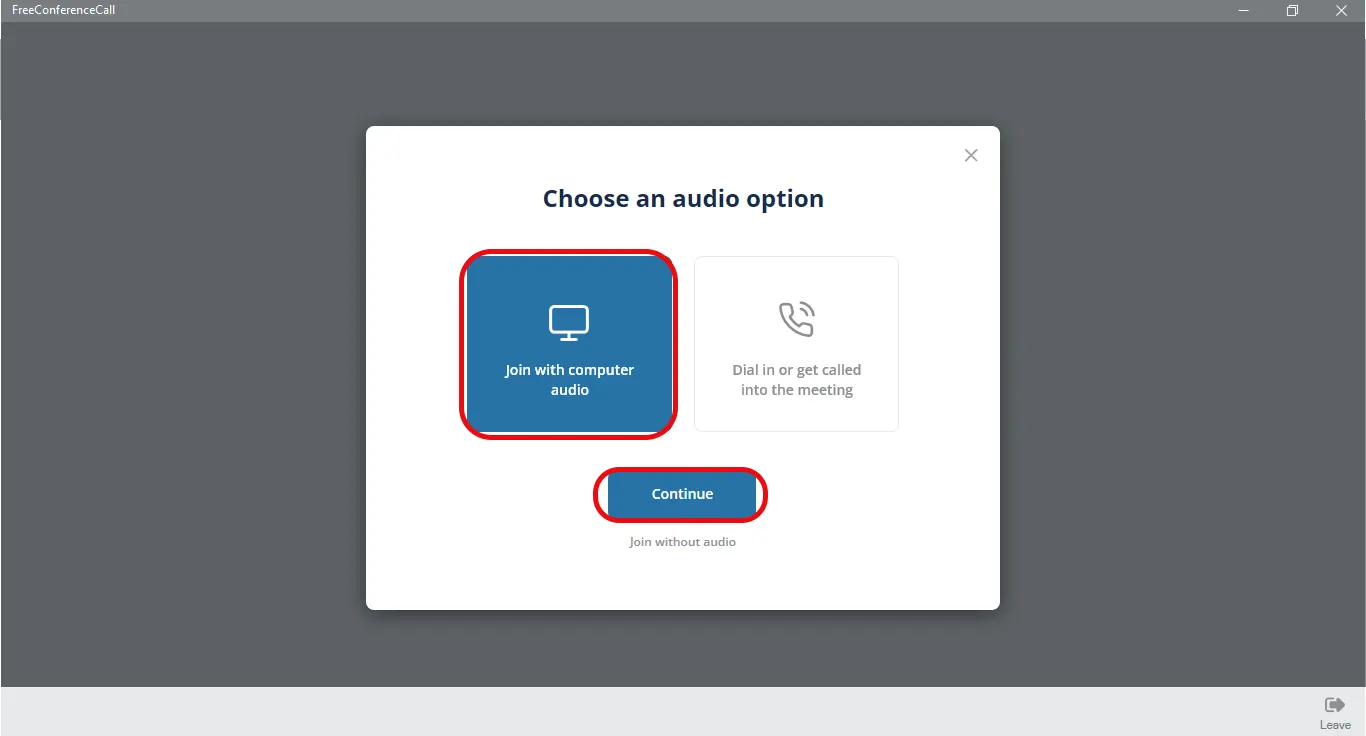This screenshot has height=736, width=1366.
Task: Select the Dial in or get called option
Action: [795, 344]
